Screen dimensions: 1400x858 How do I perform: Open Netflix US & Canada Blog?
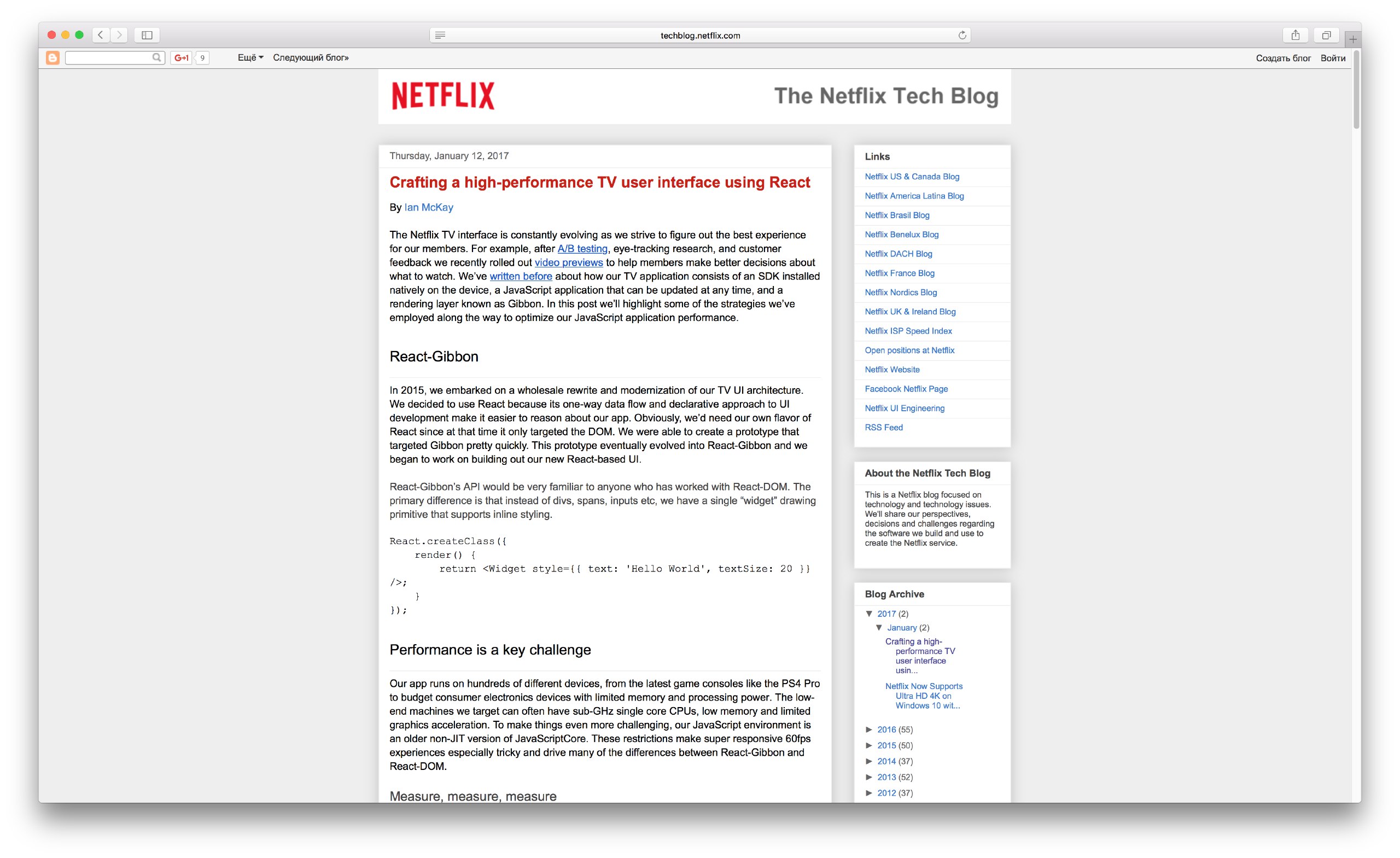[912, 177]
